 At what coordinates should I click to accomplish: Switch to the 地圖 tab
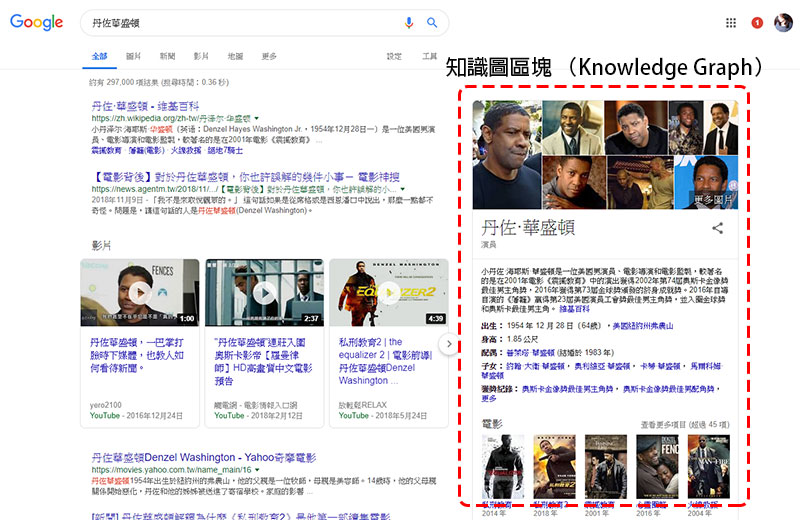235,56
